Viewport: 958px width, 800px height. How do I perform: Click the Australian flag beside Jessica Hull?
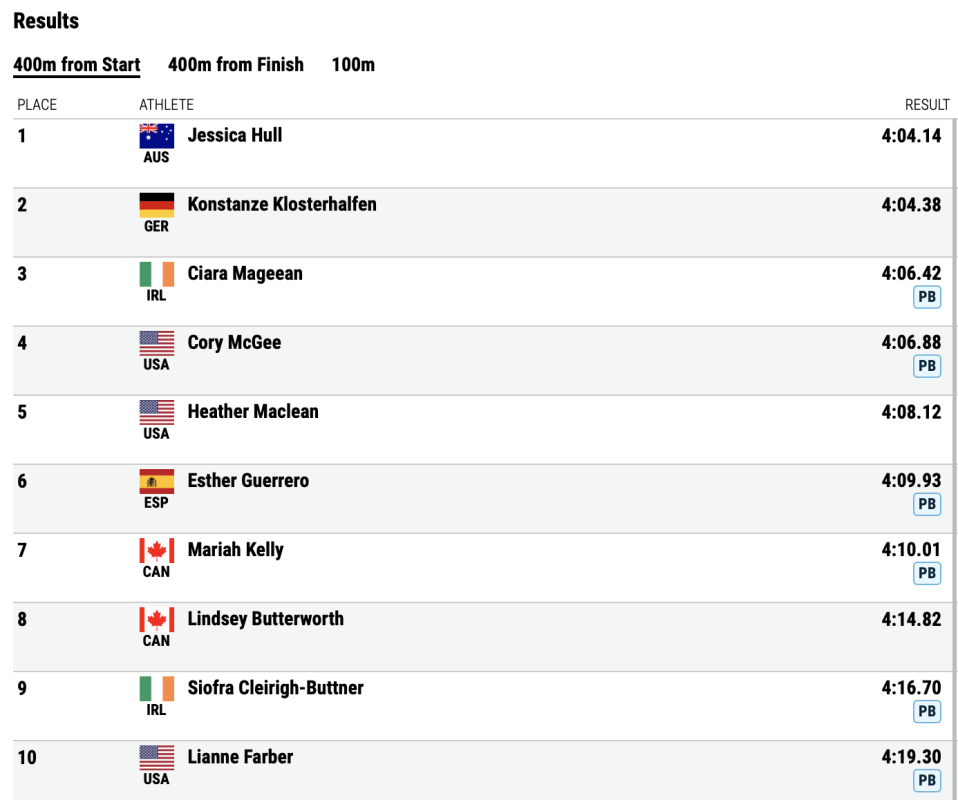[x=156, y=136]
